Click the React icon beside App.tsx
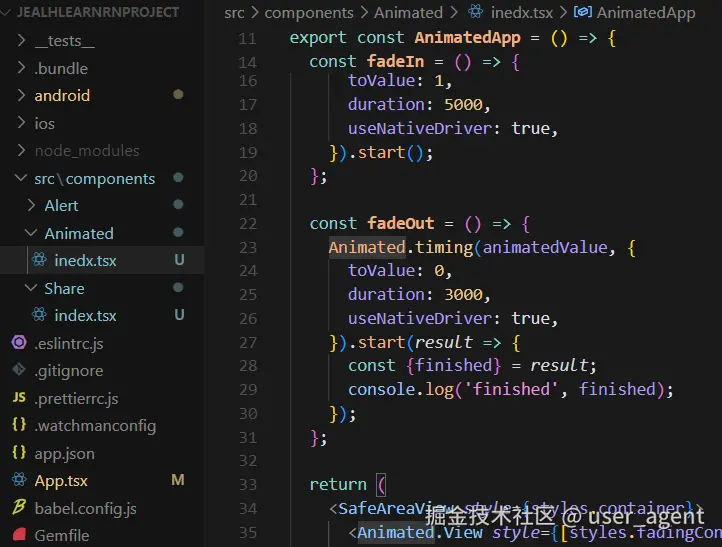The image size is (722, 547). [x=19, y=480]
